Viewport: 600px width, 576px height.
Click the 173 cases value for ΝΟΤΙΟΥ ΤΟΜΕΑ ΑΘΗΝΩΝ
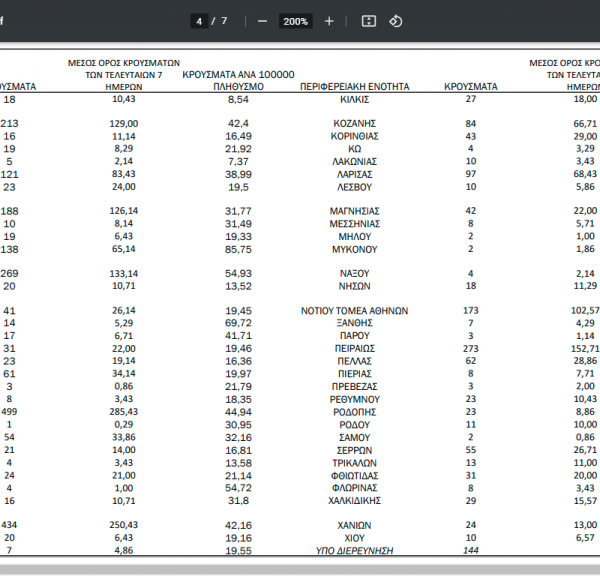point(471,310)
